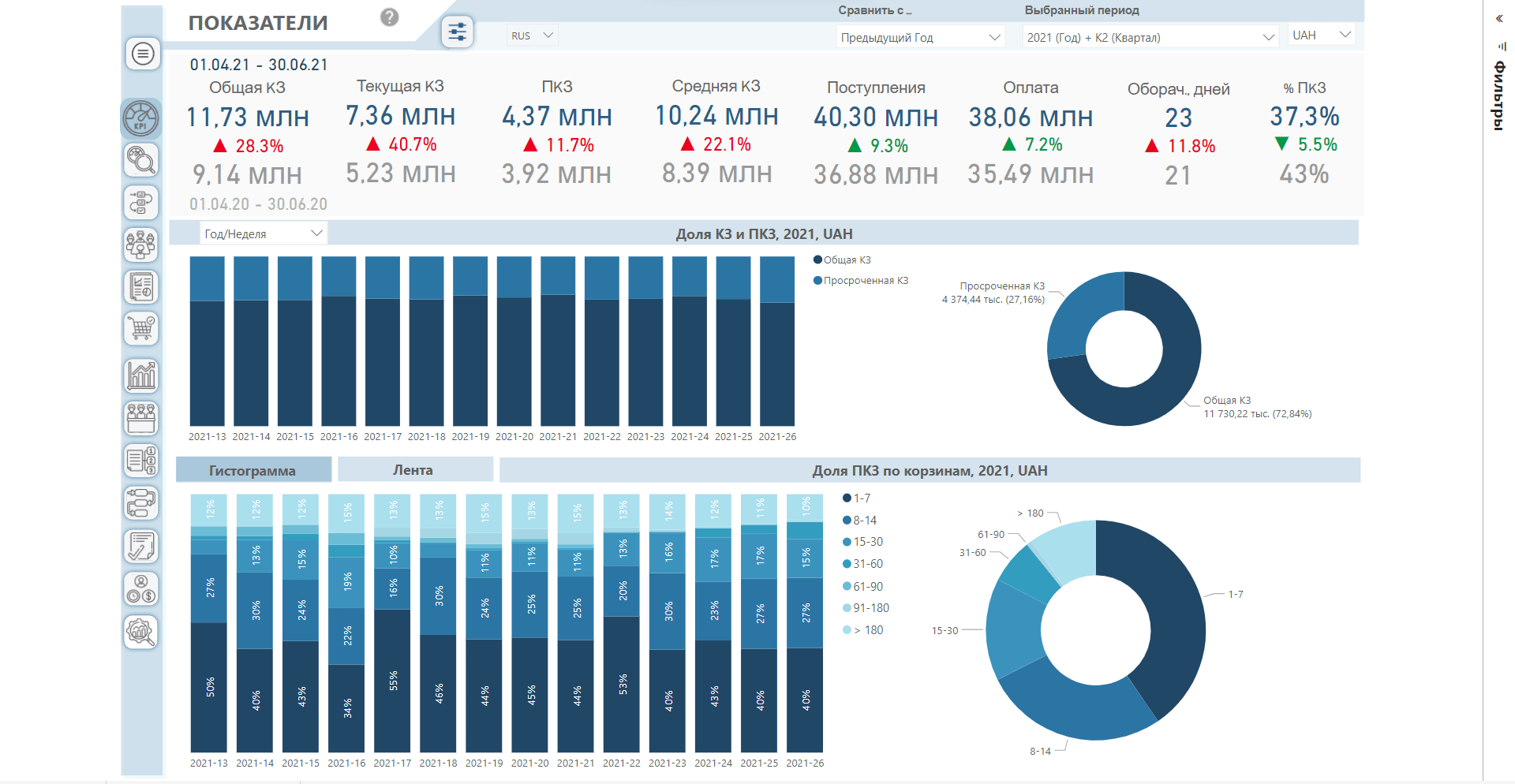
Task: Expand the collapsed 'Фильтры' pane chevron
Action: pyautogui.click(x=1499, y=18)
